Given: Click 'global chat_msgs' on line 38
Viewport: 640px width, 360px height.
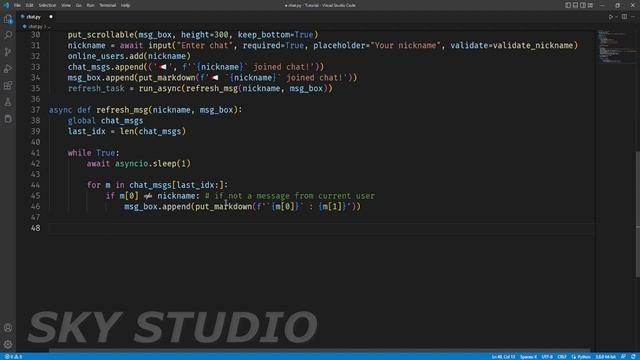Looking at the screenshot, I should click(105, 120).
